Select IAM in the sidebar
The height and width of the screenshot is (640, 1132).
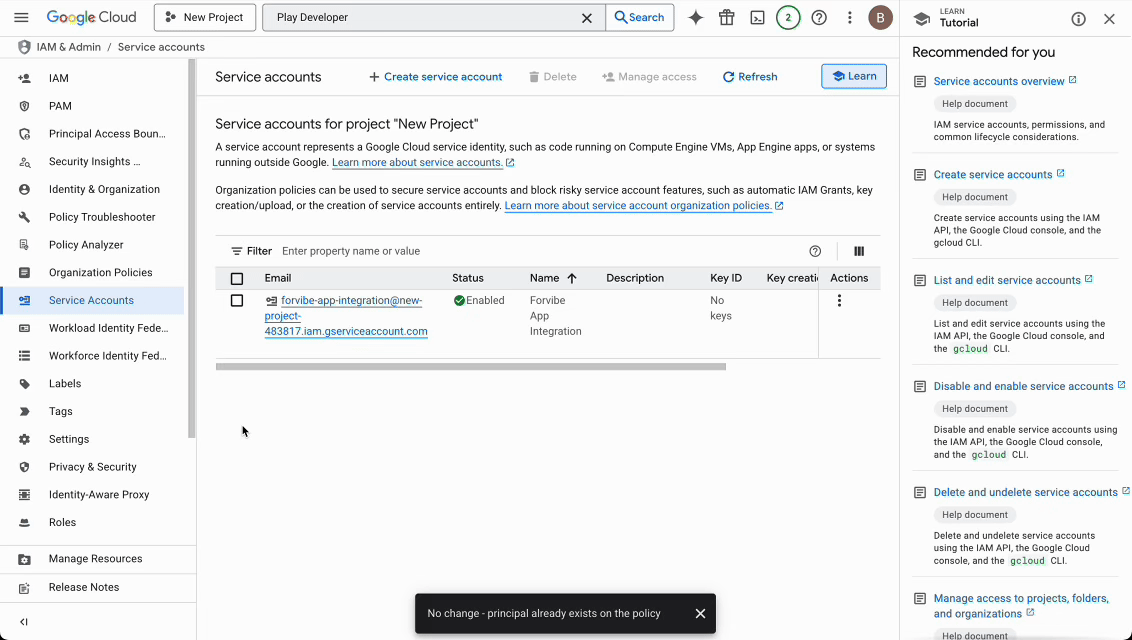58,77
